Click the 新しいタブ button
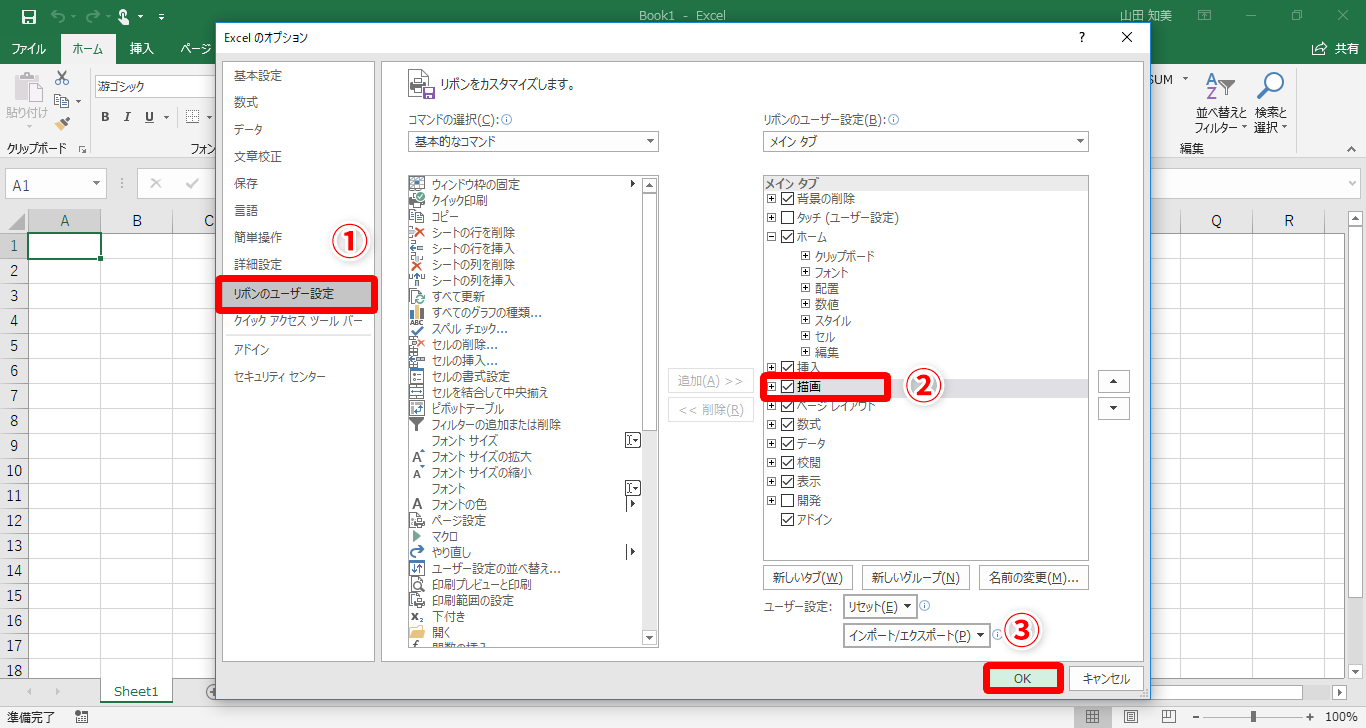This screenshot has width=1366, height=728. tap(807, 577)
